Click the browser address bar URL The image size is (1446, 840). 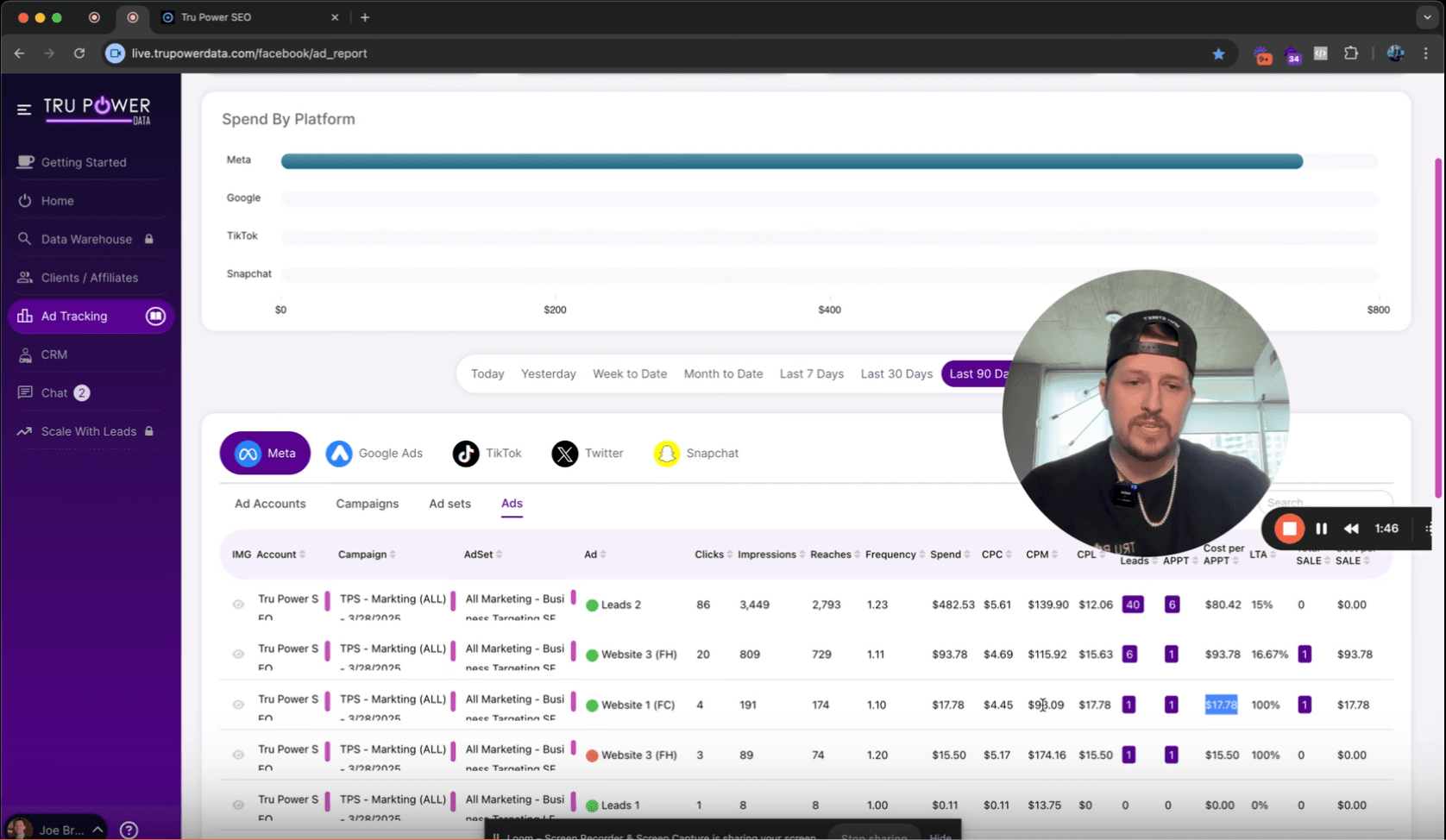click(x=249, y=53)
